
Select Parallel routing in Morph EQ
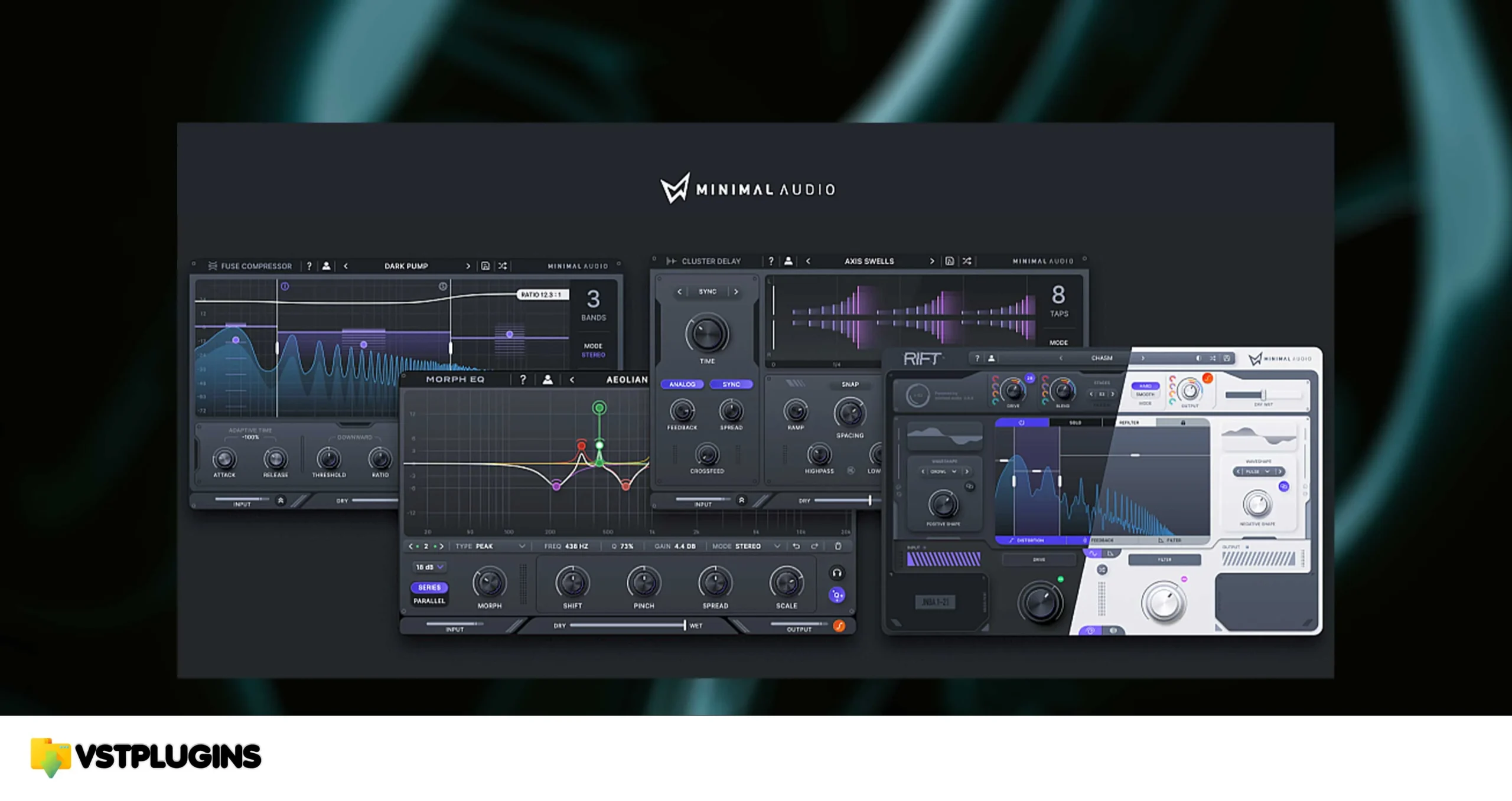coord(429,601)
